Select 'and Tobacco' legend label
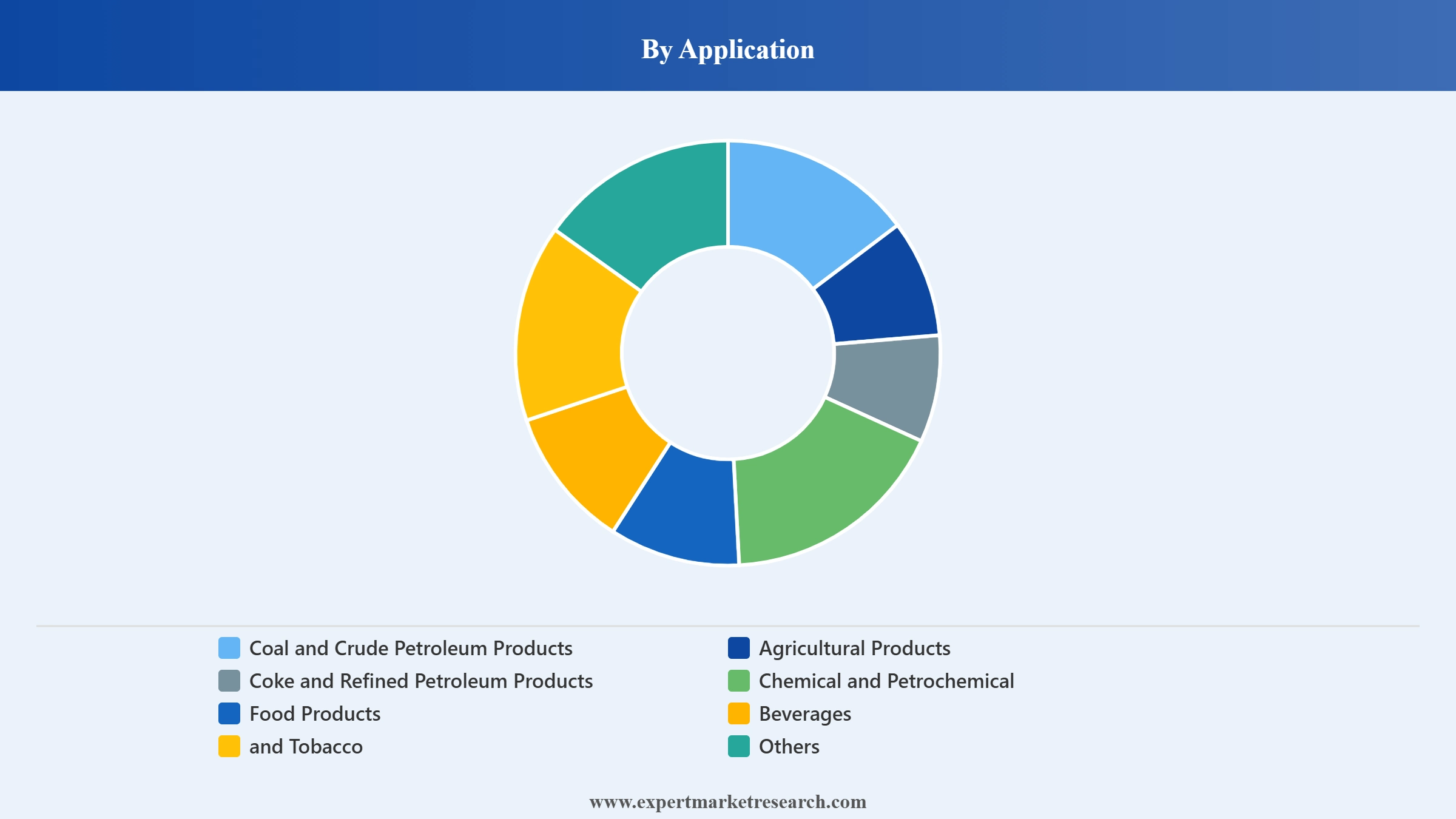This screenshot has width=1456, height=819. 306,747
